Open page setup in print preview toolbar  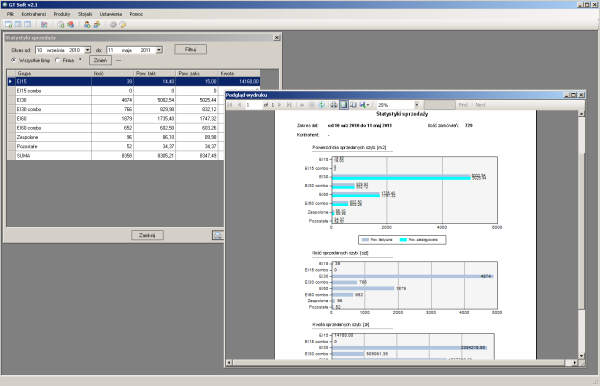(353, 105)
